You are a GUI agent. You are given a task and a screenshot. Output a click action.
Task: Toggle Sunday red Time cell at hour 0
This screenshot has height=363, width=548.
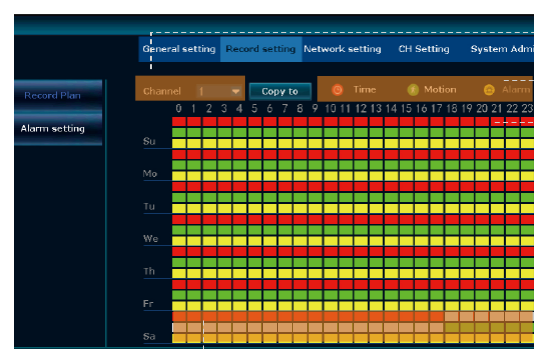click(x=179, y=122)
